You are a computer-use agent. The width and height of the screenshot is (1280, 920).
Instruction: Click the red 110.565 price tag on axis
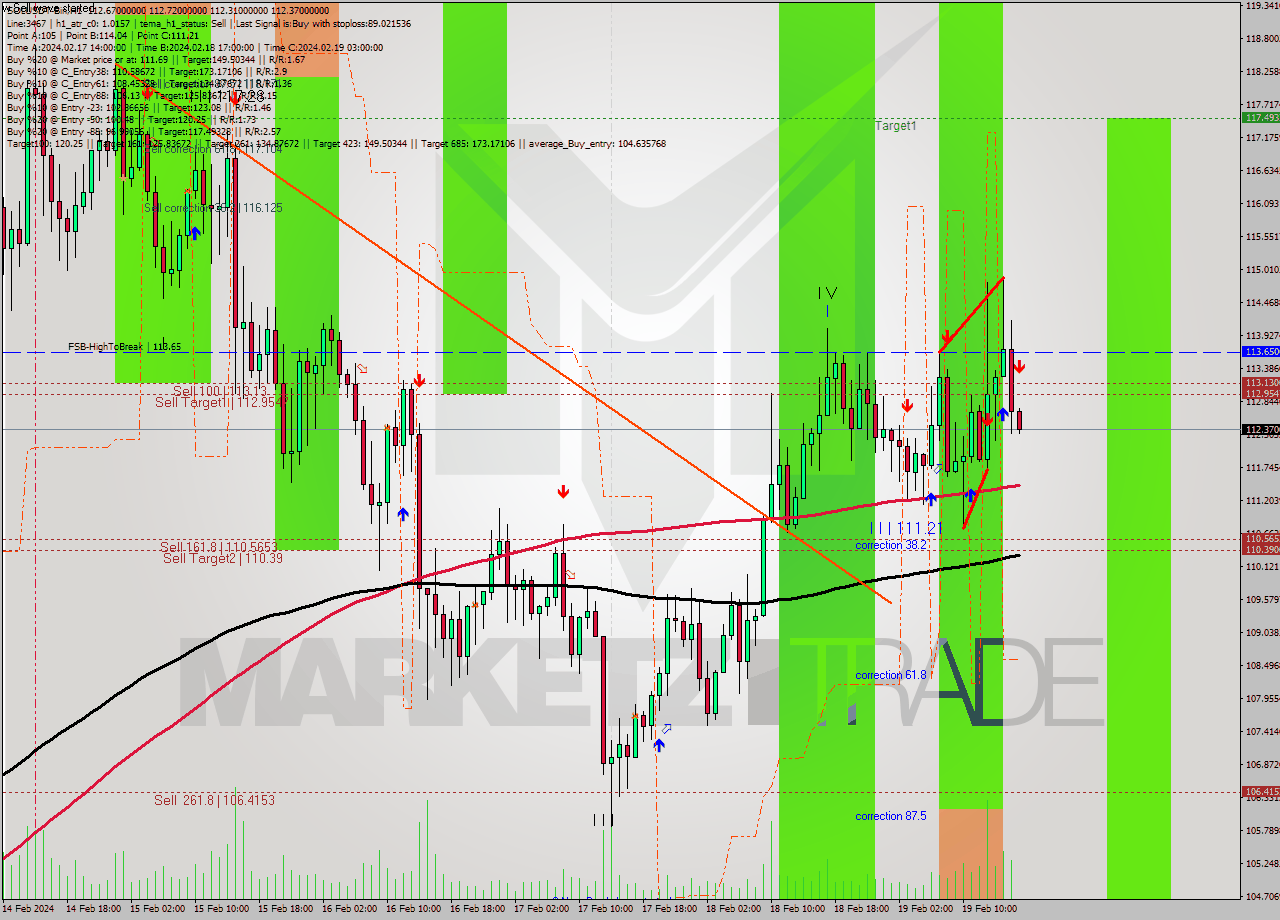pyautogui.click(x=1261, y=539)
